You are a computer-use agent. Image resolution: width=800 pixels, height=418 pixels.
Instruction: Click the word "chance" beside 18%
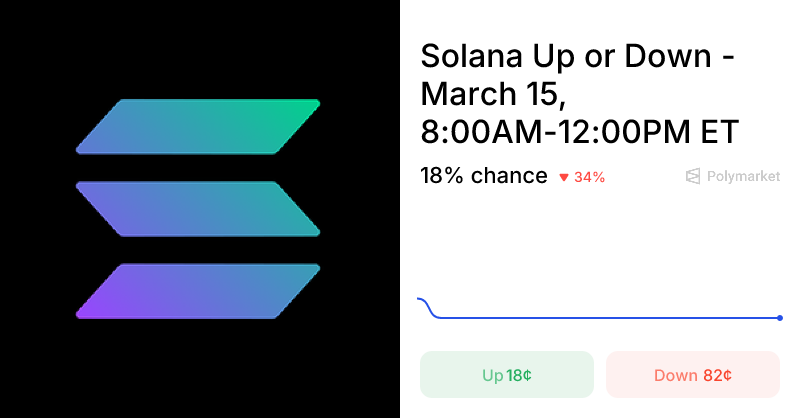tap(509, 176)
